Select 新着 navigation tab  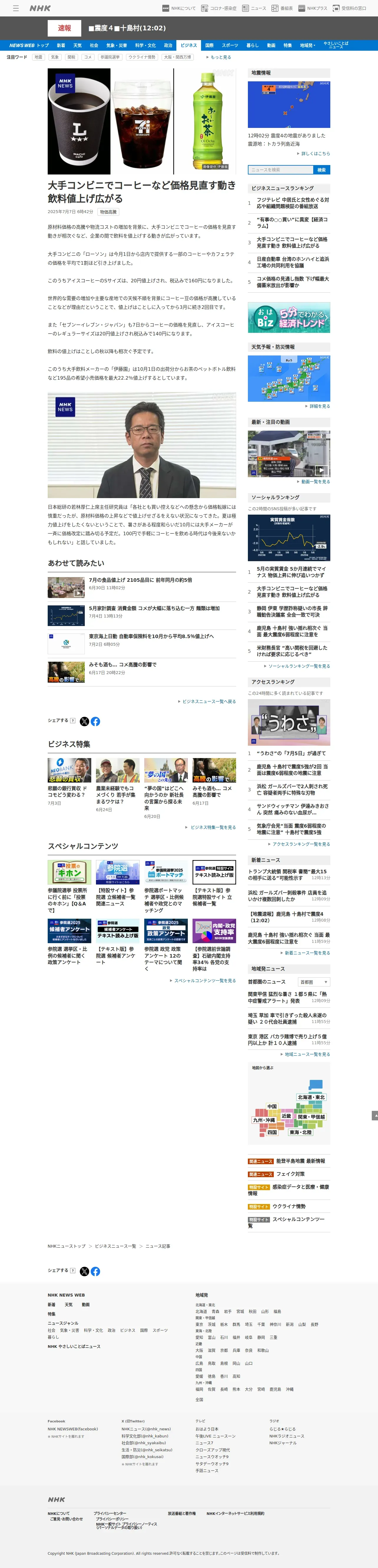point(61,46)
